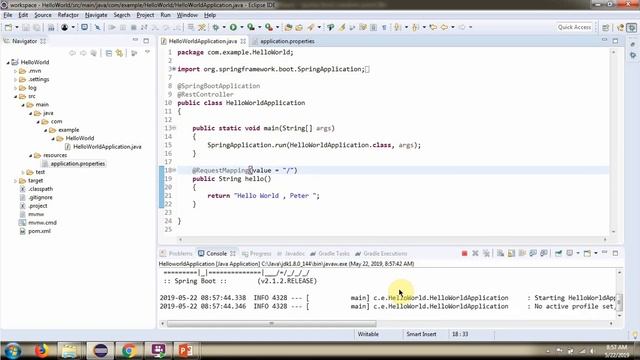Open the Debug icon dropdown arrow
Viewport: 640px width, 360px height.
224,27
